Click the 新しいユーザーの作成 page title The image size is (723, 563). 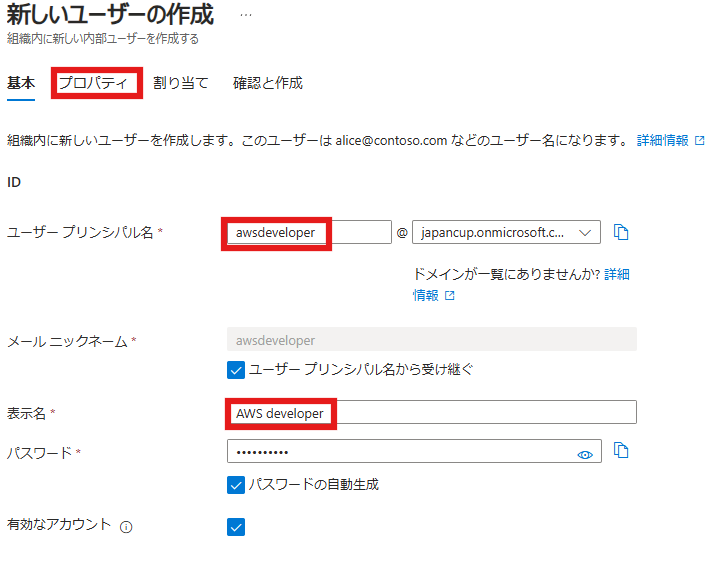(110, 15)
